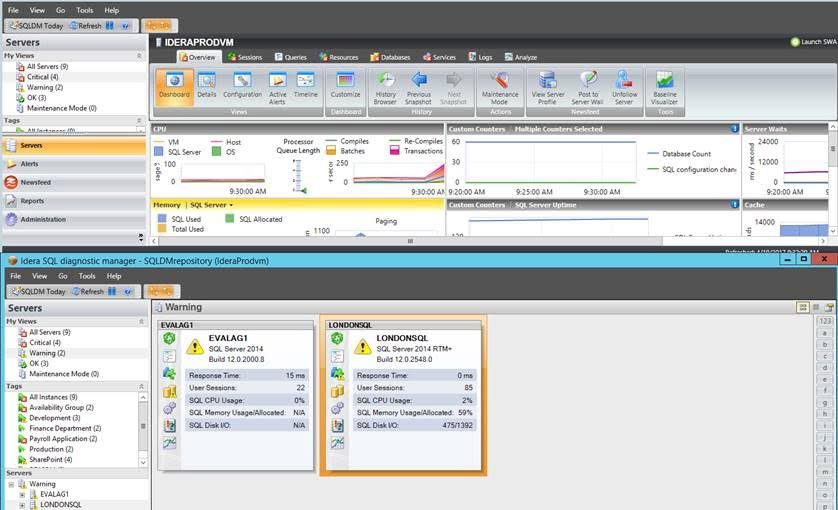Select Payroll Application (2) tag

pyautogui.click(x=63, y=439)
